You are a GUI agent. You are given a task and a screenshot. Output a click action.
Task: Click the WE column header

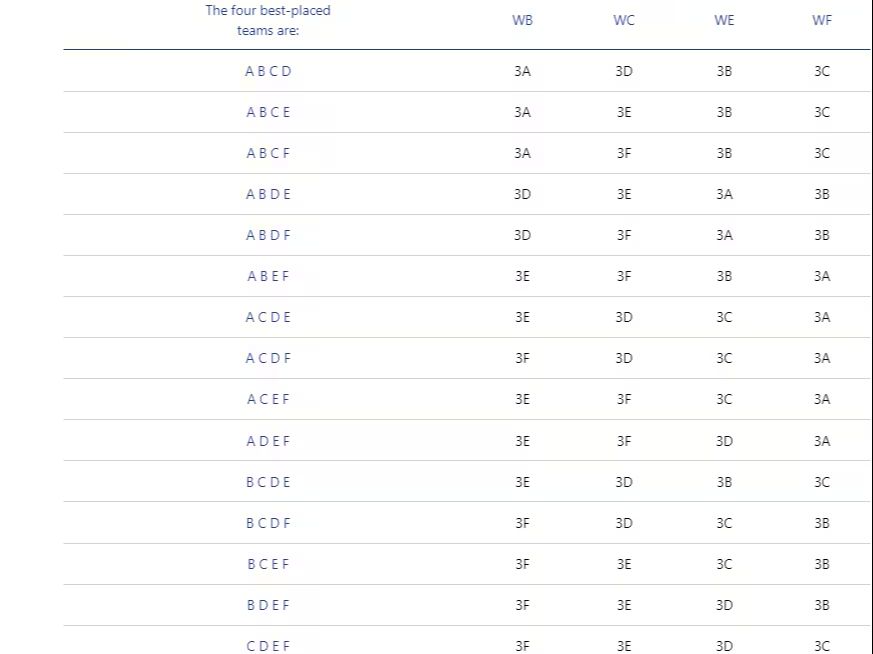tap(724, 20)
